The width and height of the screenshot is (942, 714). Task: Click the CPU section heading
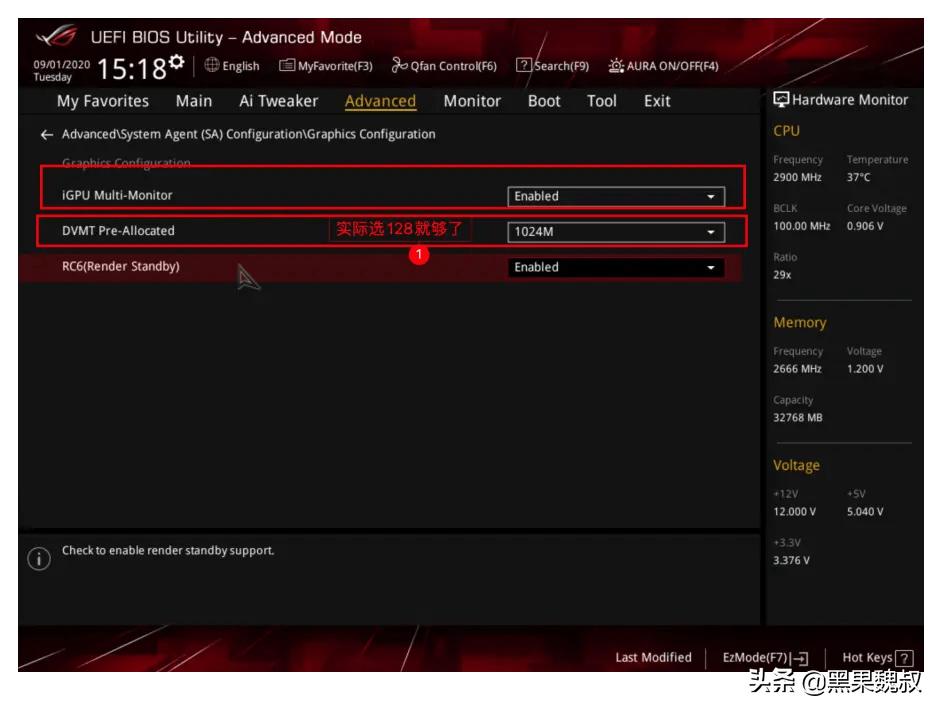[786, 130]
